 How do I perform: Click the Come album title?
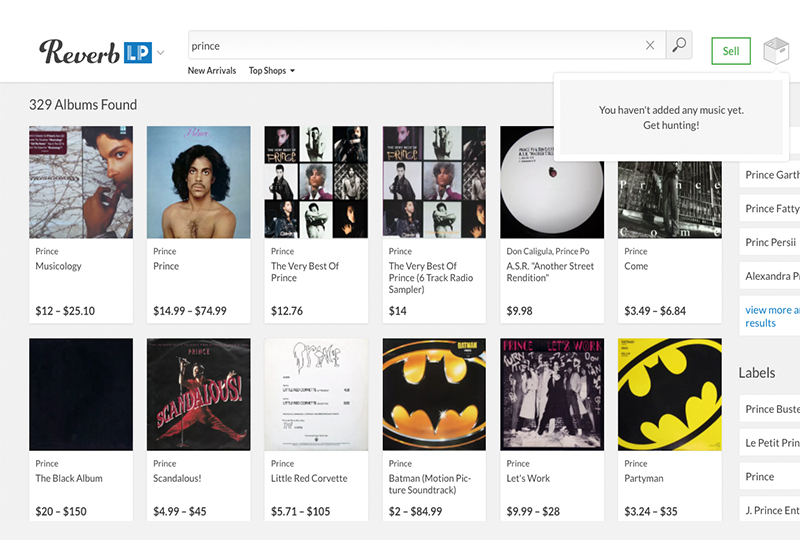(x=636, y=266)
